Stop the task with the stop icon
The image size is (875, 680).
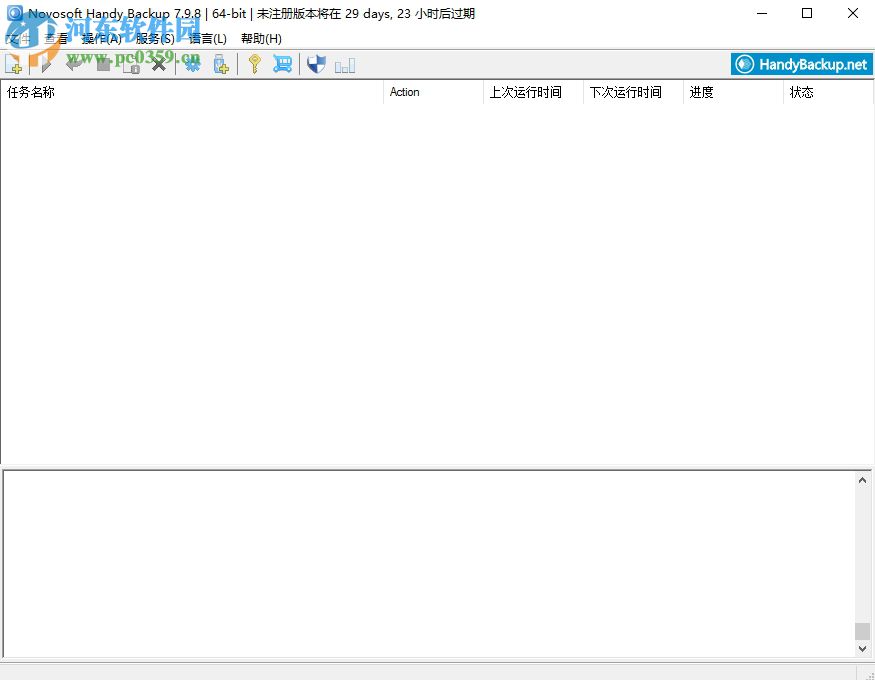click(103, 63)
